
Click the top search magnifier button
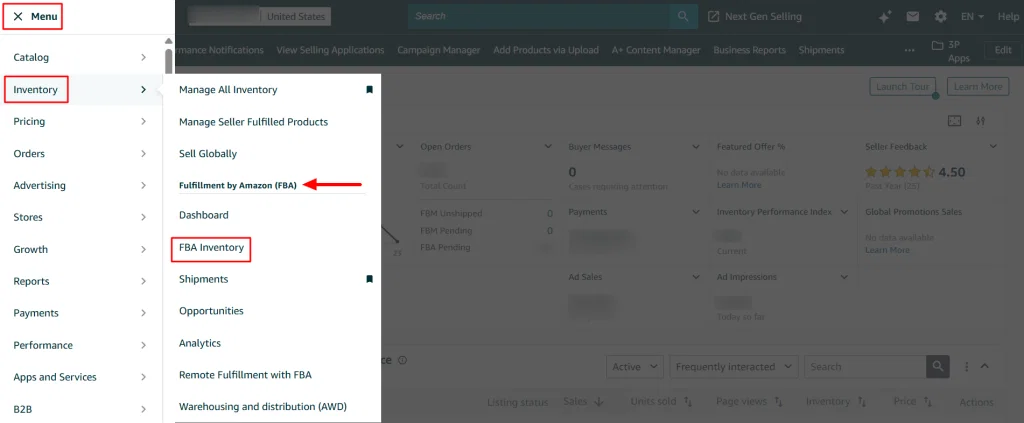click(x=683, y=16)
